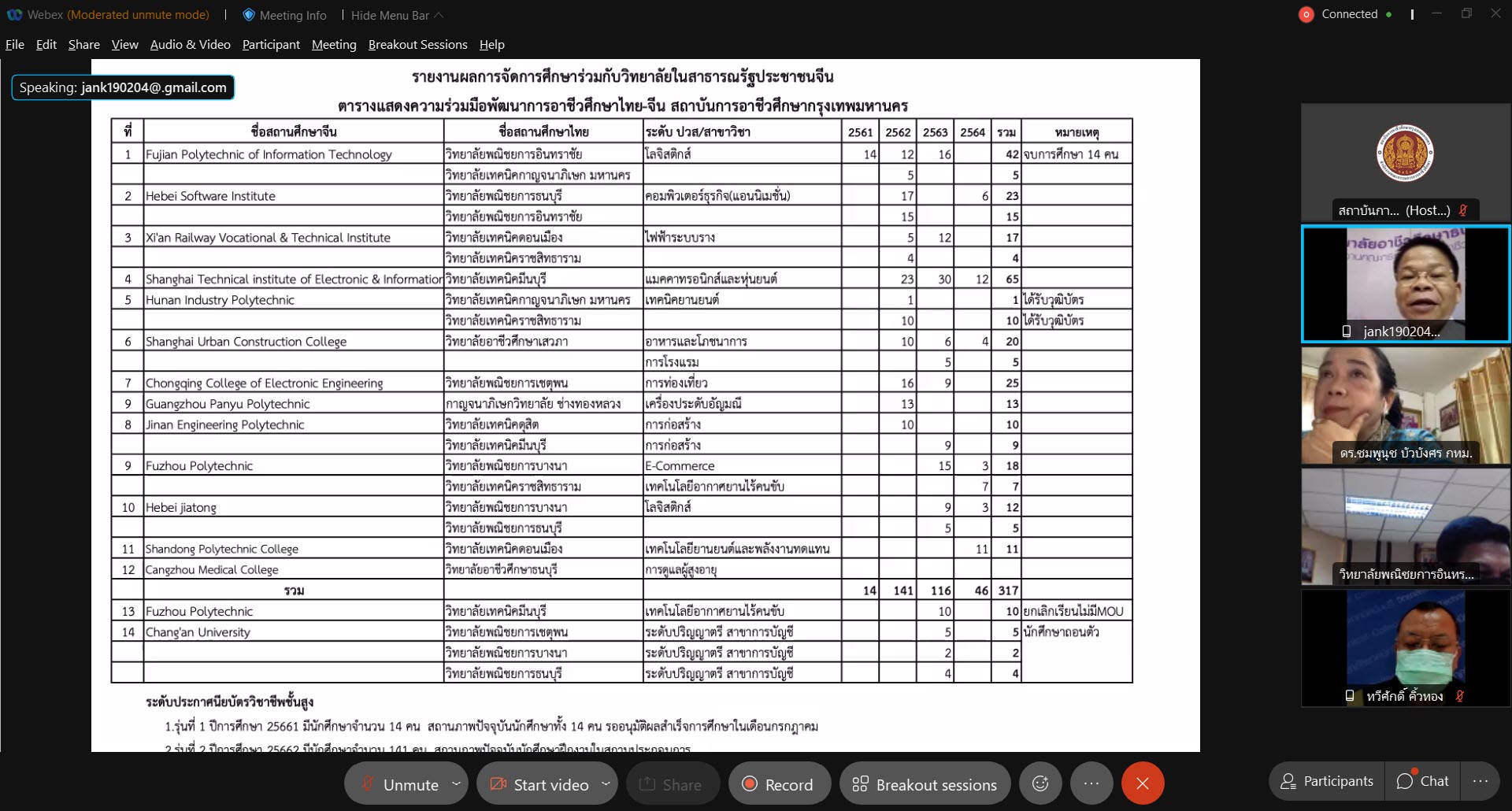Screen dimensions: 1512x811
Task: Click the muted mic icon on ทวีศักดิ์ thumbnail
Action: 1459,696
